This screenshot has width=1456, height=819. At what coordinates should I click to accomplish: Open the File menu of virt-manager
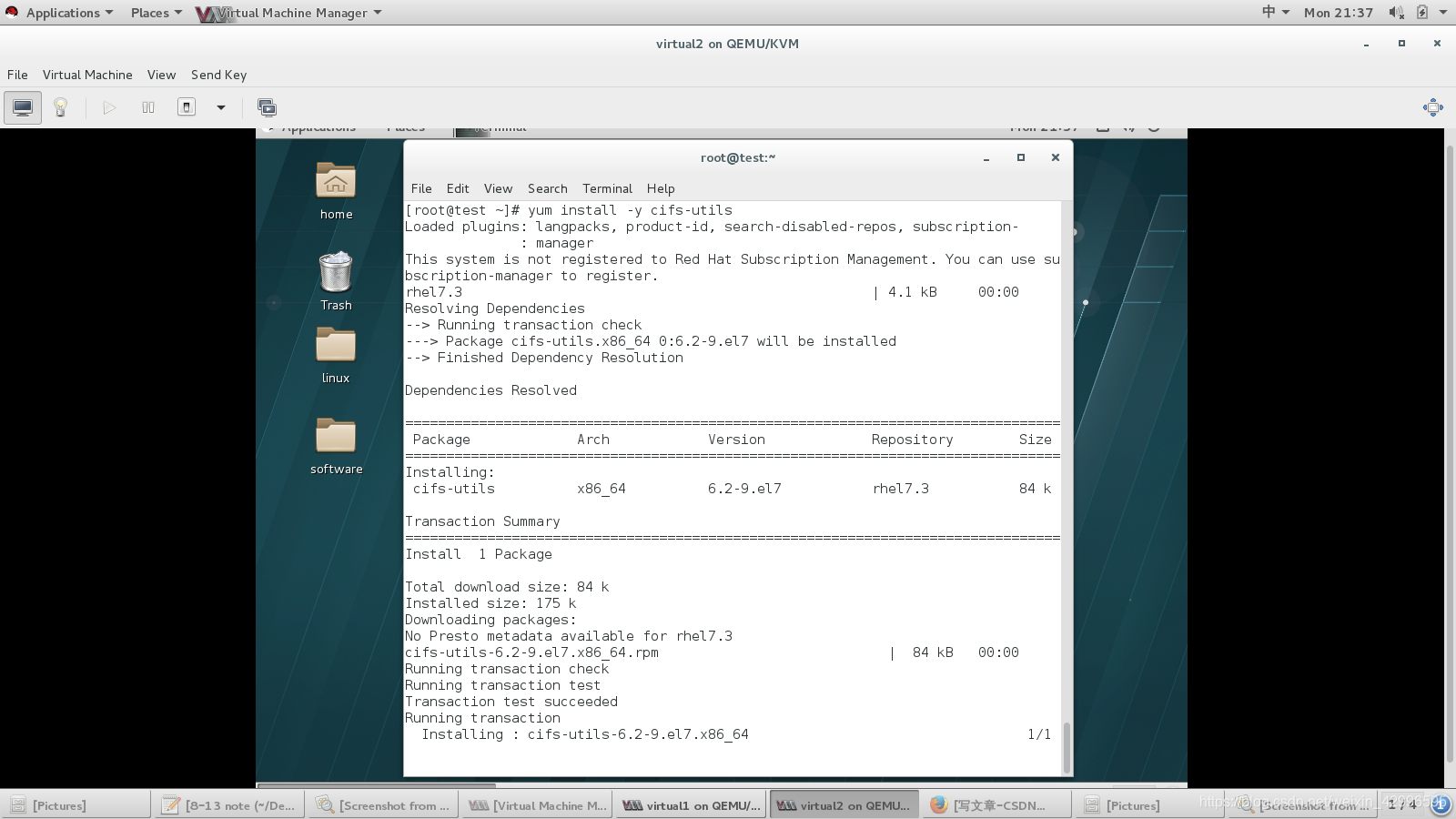pos(17,75)
